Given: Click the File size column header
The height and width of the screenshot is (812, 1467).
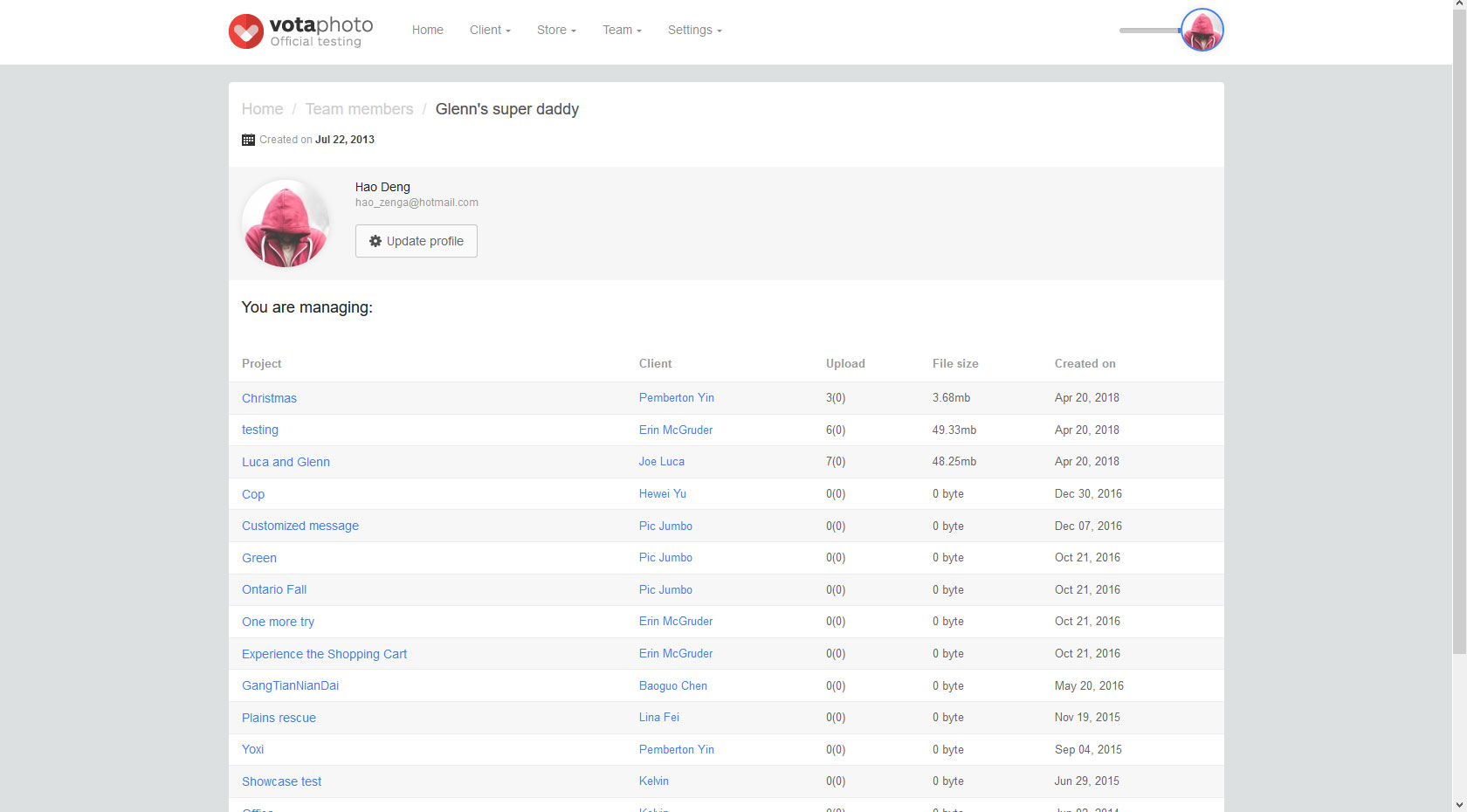Looking at the screenshot, I should [955, 363].
